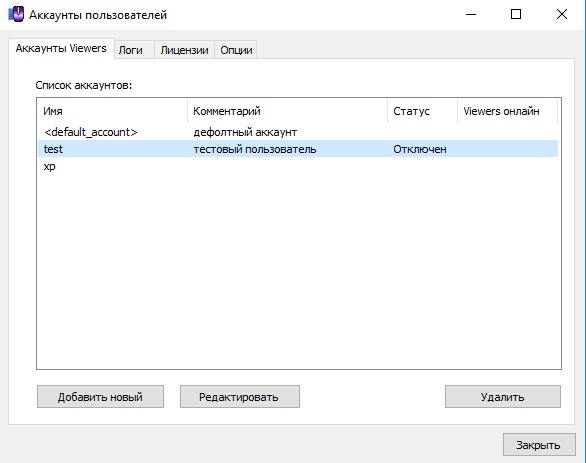Minimize the Аккаунты пользователей window
The height and width of the screenshot is (463, 586).
471,15
